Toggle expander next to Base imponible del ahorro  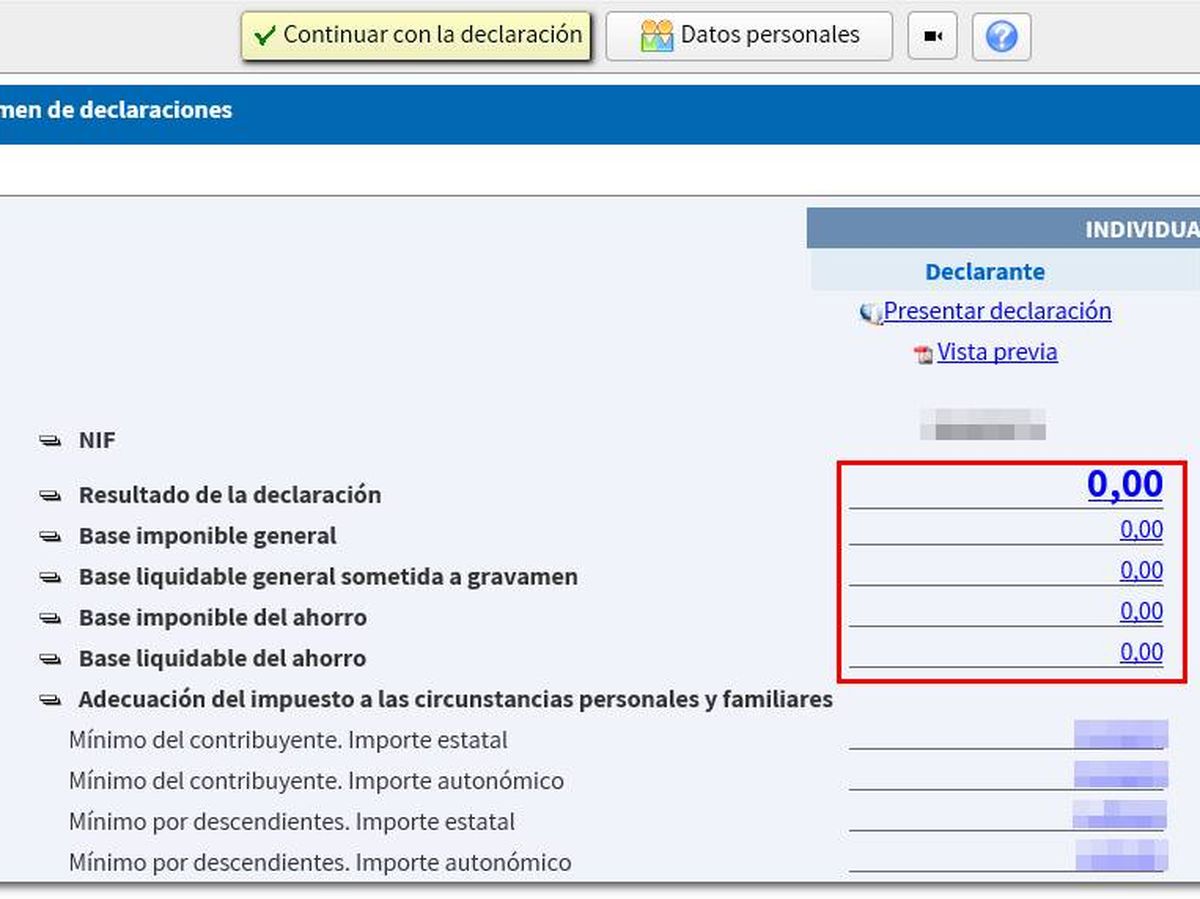point(50,618)
